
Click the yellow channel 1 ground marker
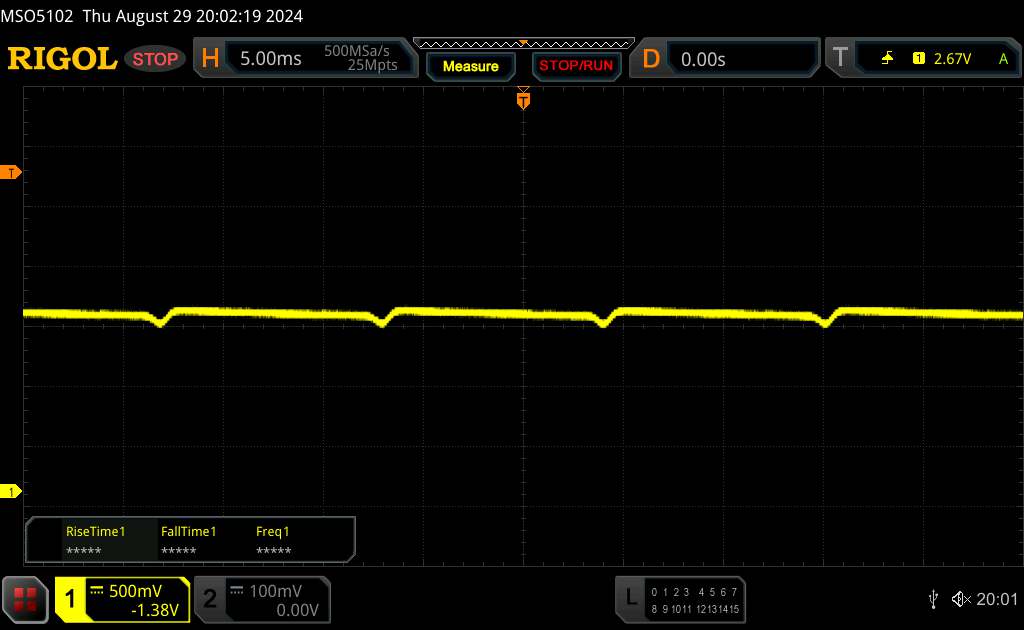[x=10, y=492]
